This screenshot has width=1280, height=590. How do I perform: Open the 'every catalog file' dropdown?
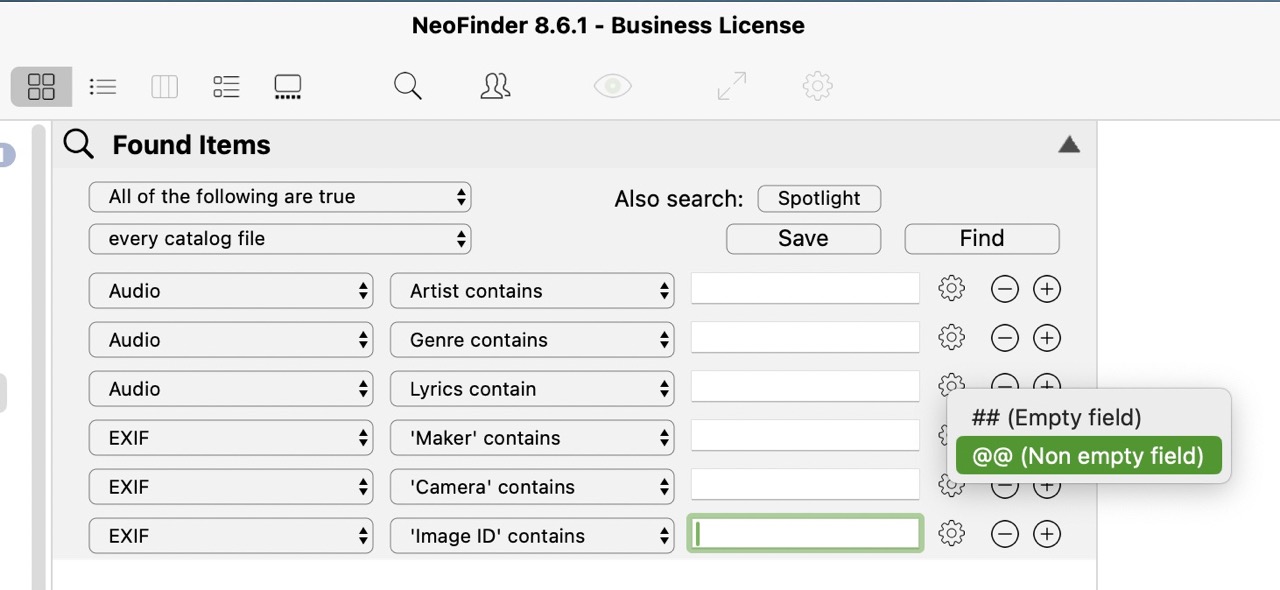(x=280, y=239)
